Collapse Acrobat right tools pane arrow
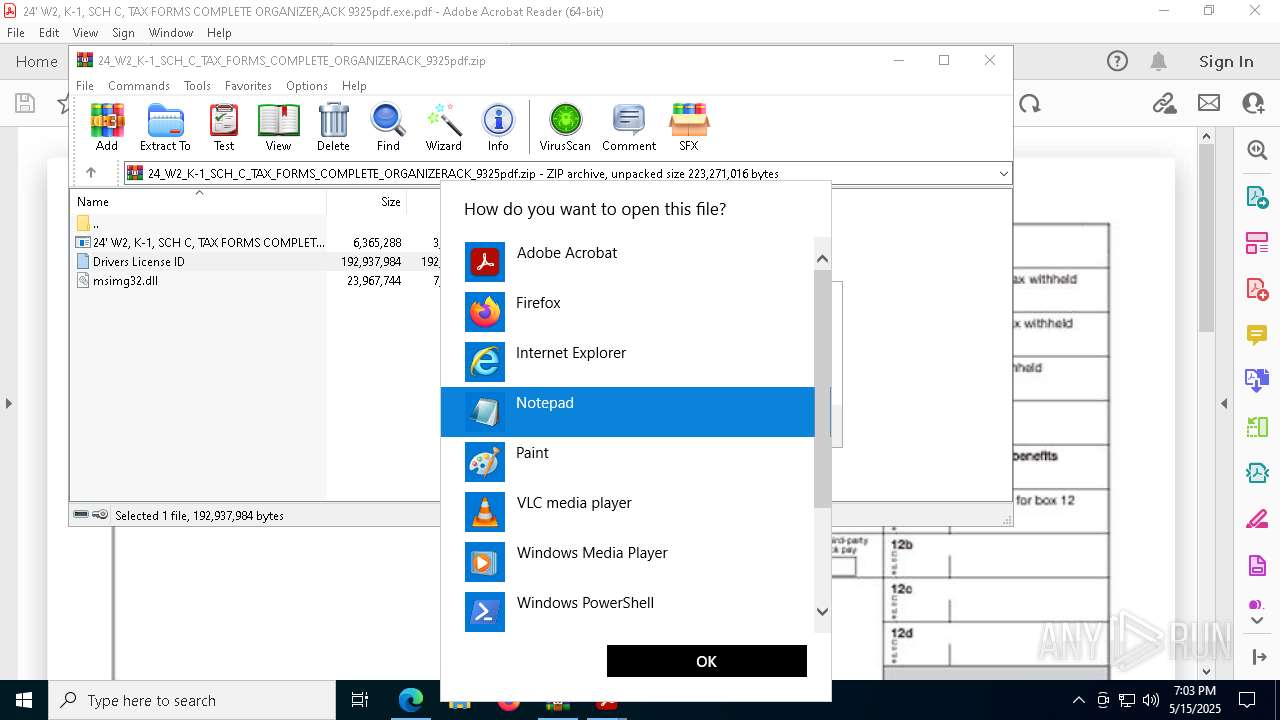 [x=1224, y=404]
